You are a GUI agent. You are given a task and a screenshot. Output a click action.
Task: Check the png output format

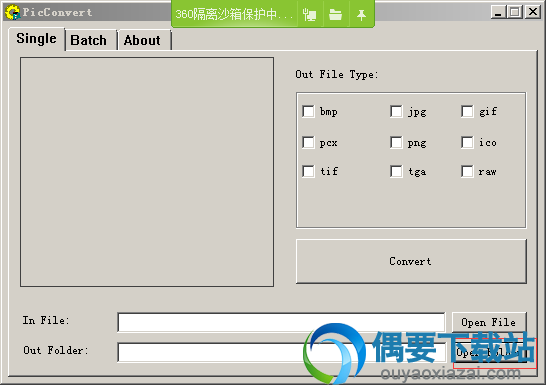coord(396,142)
